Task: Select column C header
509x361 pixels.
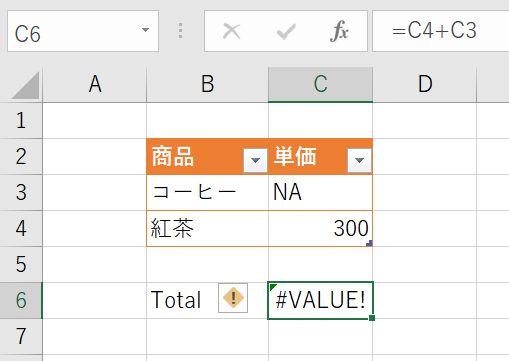Action: pyautogui.click(x=320, y=85)
